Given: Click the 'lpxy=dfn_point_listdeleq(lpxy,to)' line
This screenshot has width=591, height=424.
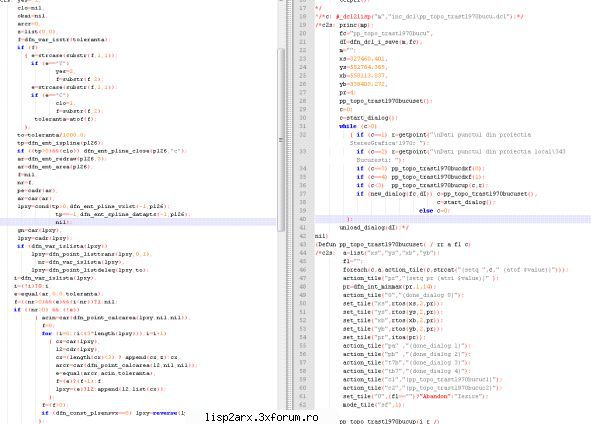Looking at the screenshot, I should point(90,270).
